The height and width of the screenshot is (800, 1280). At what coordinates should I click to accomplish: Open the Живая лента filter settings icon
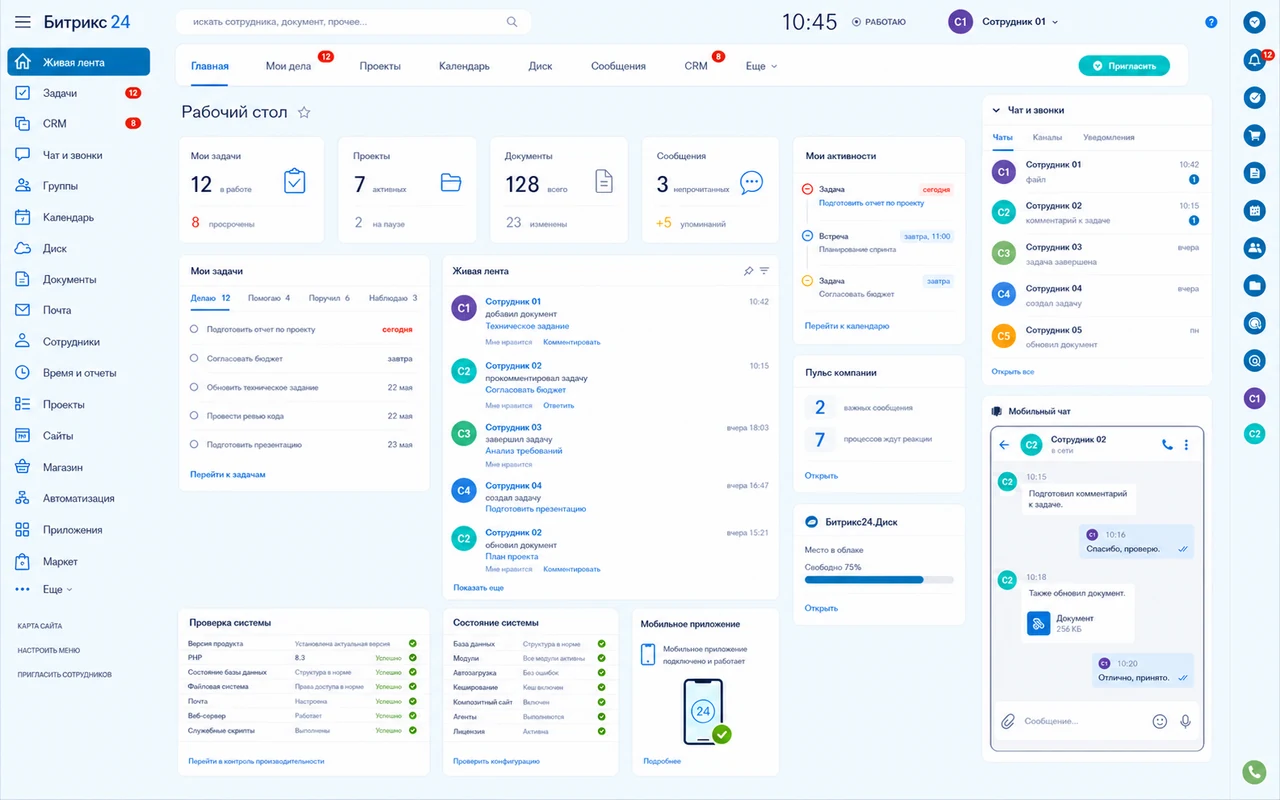coord(765,271)
